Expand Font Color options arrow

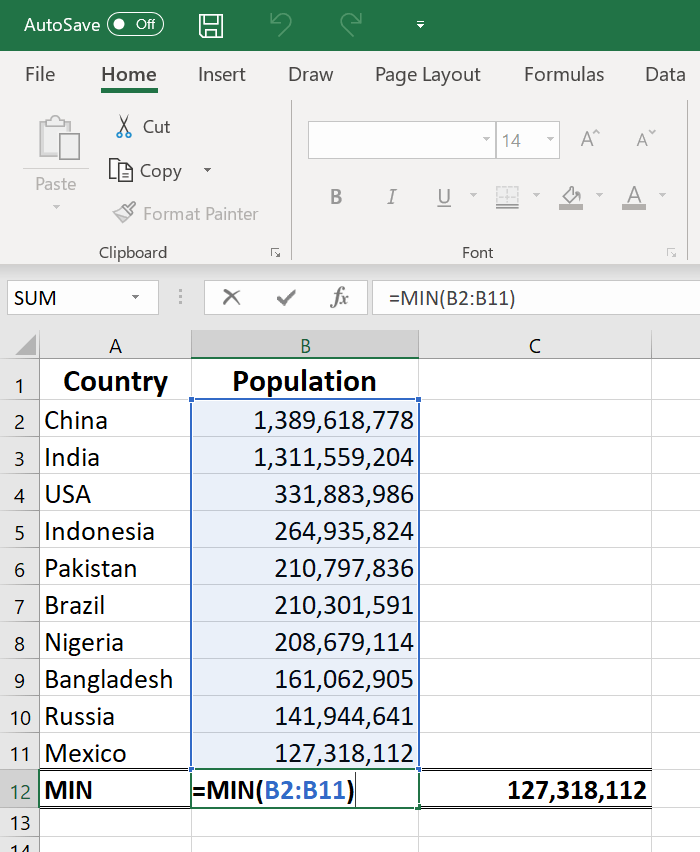(x=662, y=195)
